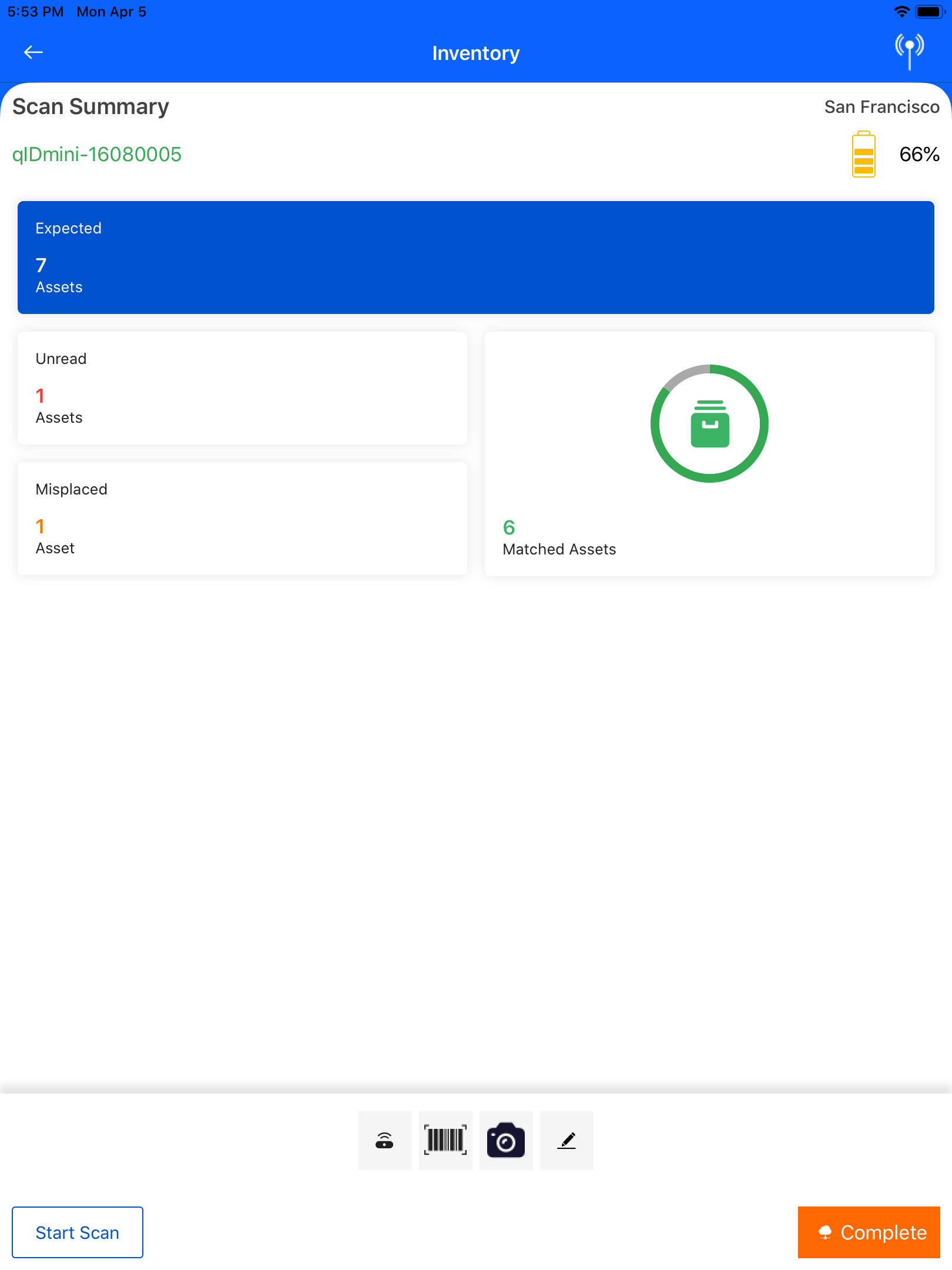Open the Matched Assets card

coord(709,454)
